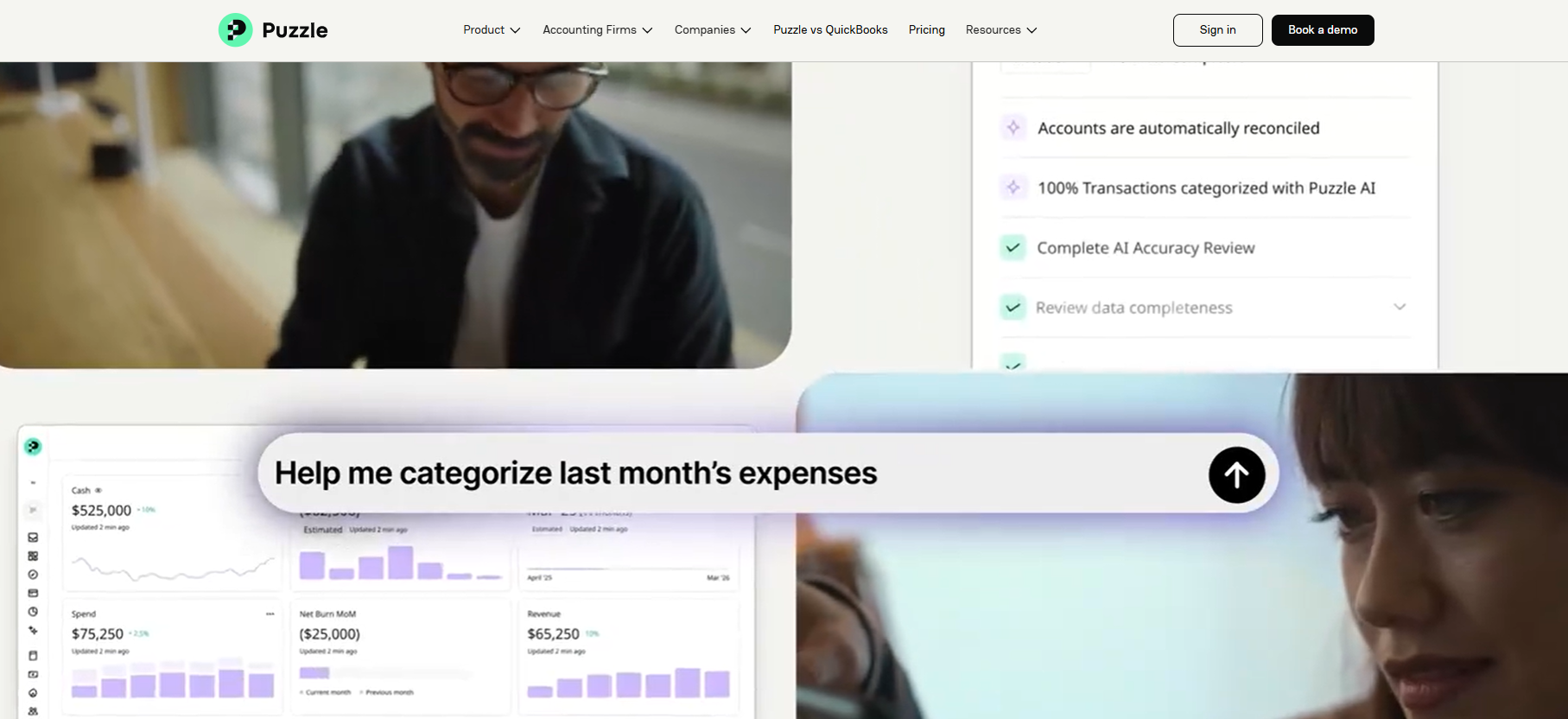Click the $525,000 Cash value
Screen dimensions: 1568x719
[x=101, y=511]
